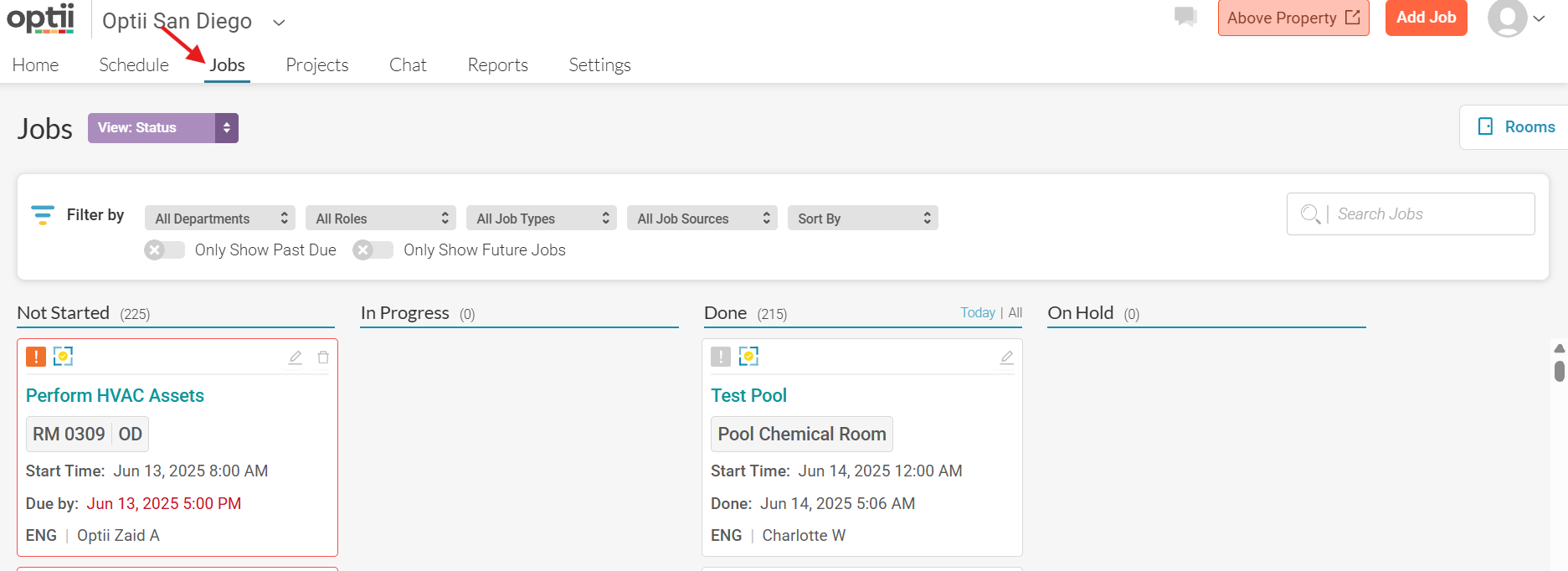This screenshot has height=571, width=1568.
Task: Click orange priority exclamation icon on HVAC job
Action: [x=36, y=357]
